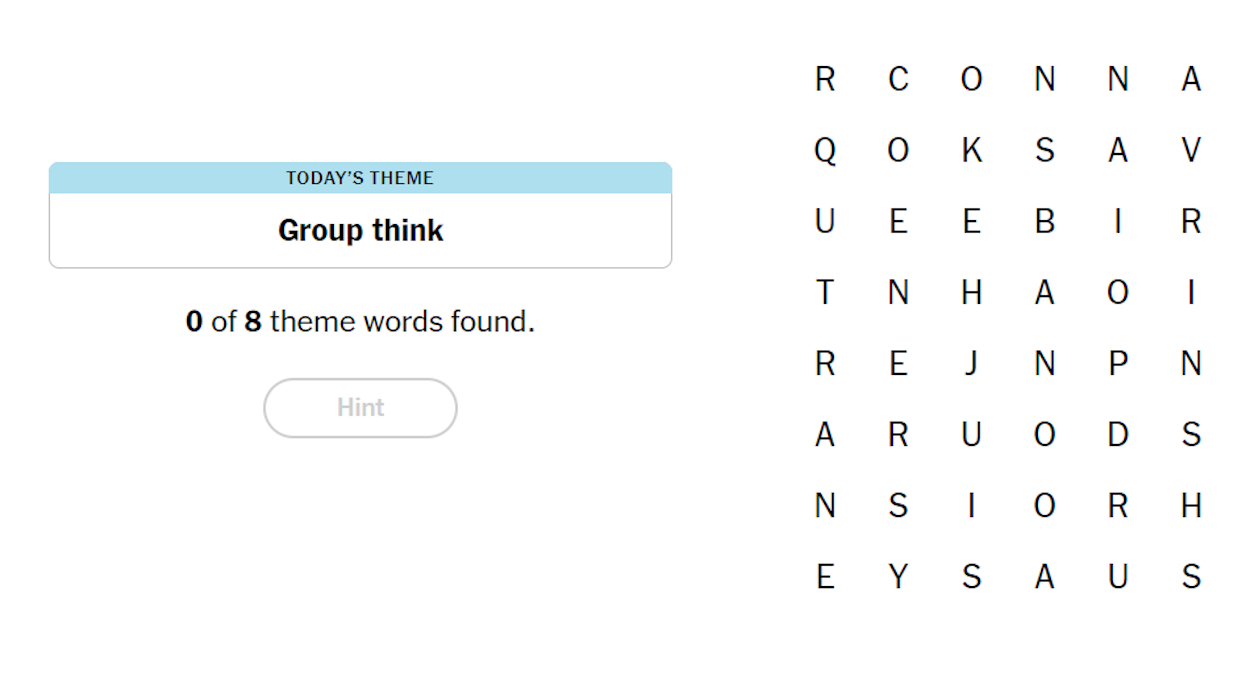Select the letter C in the top row
The width and height of the screenshot is (1250, 678).
pos(898,79)
